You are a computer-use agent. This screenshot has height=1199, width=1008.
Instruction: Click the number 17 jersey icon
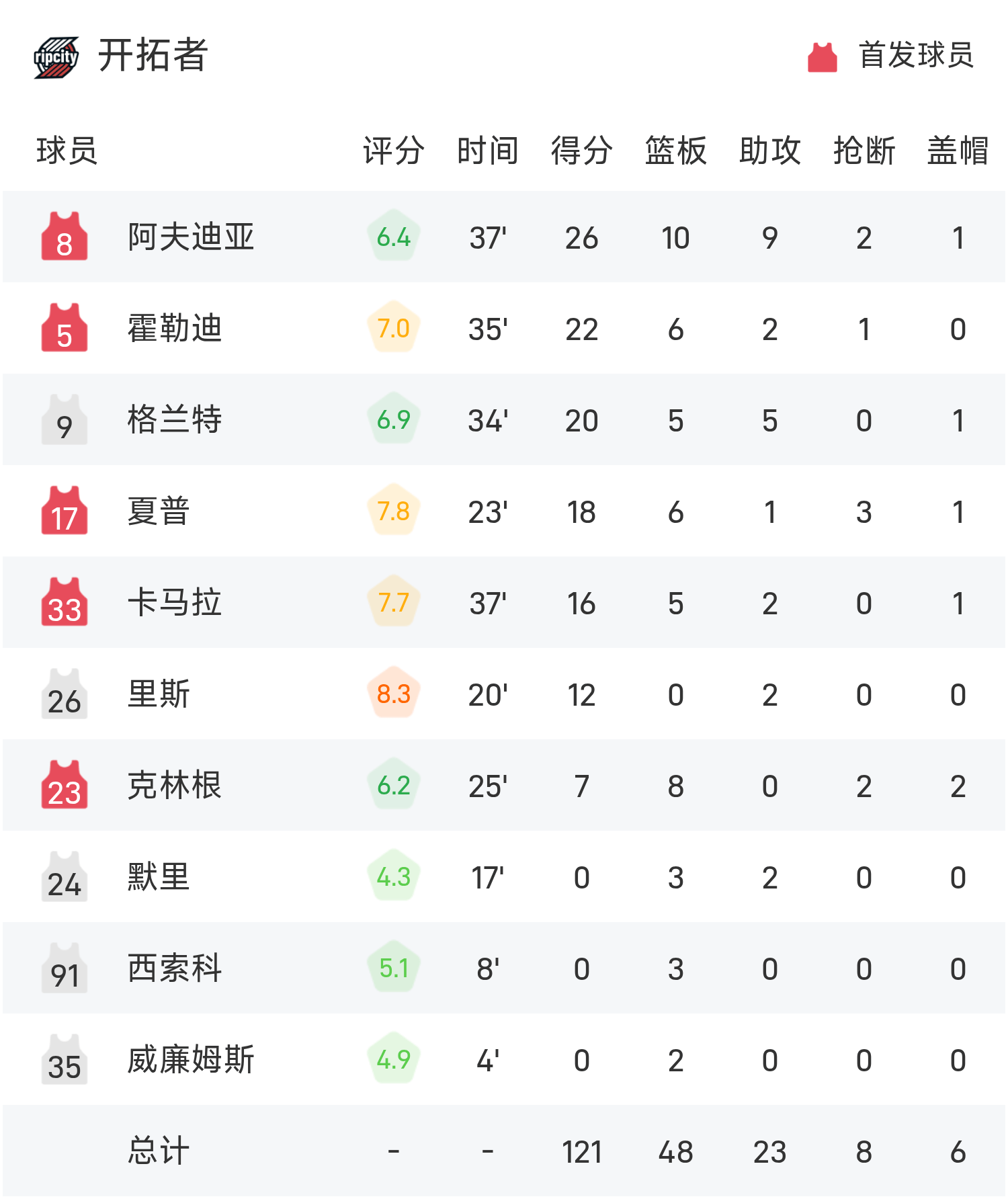coord(65,511)
